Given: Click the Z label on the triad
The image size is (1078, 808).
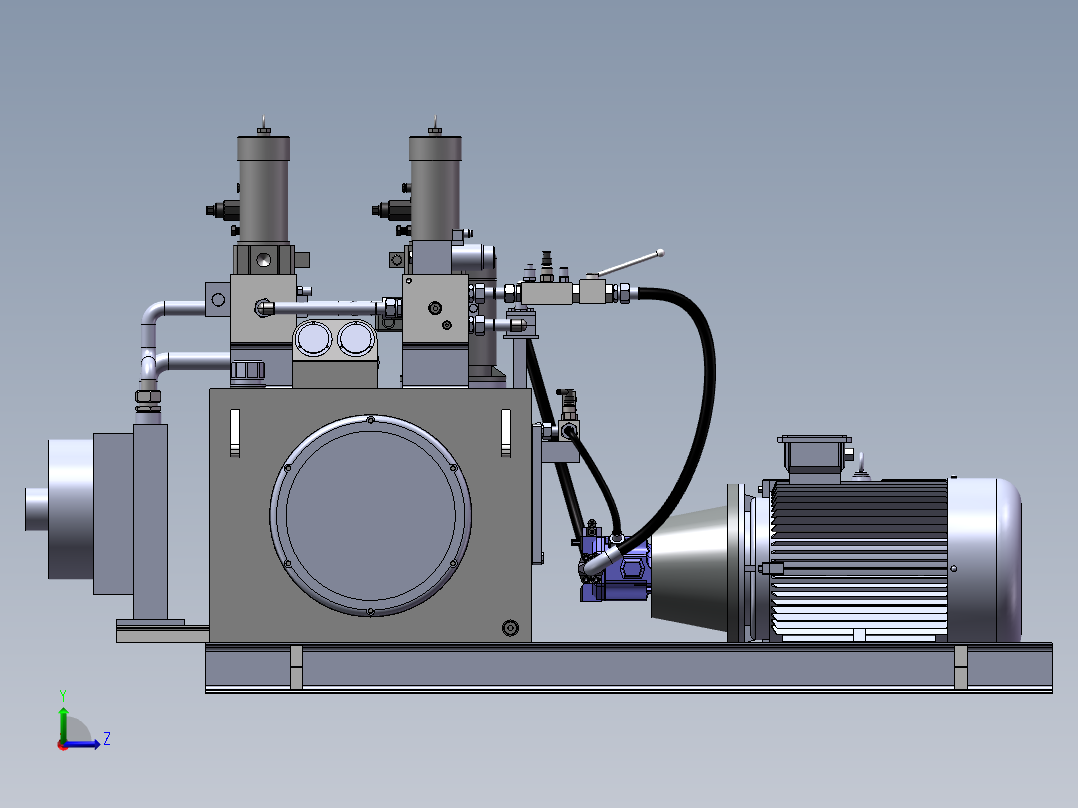Looking at the screenshot, I should point(107,739).
